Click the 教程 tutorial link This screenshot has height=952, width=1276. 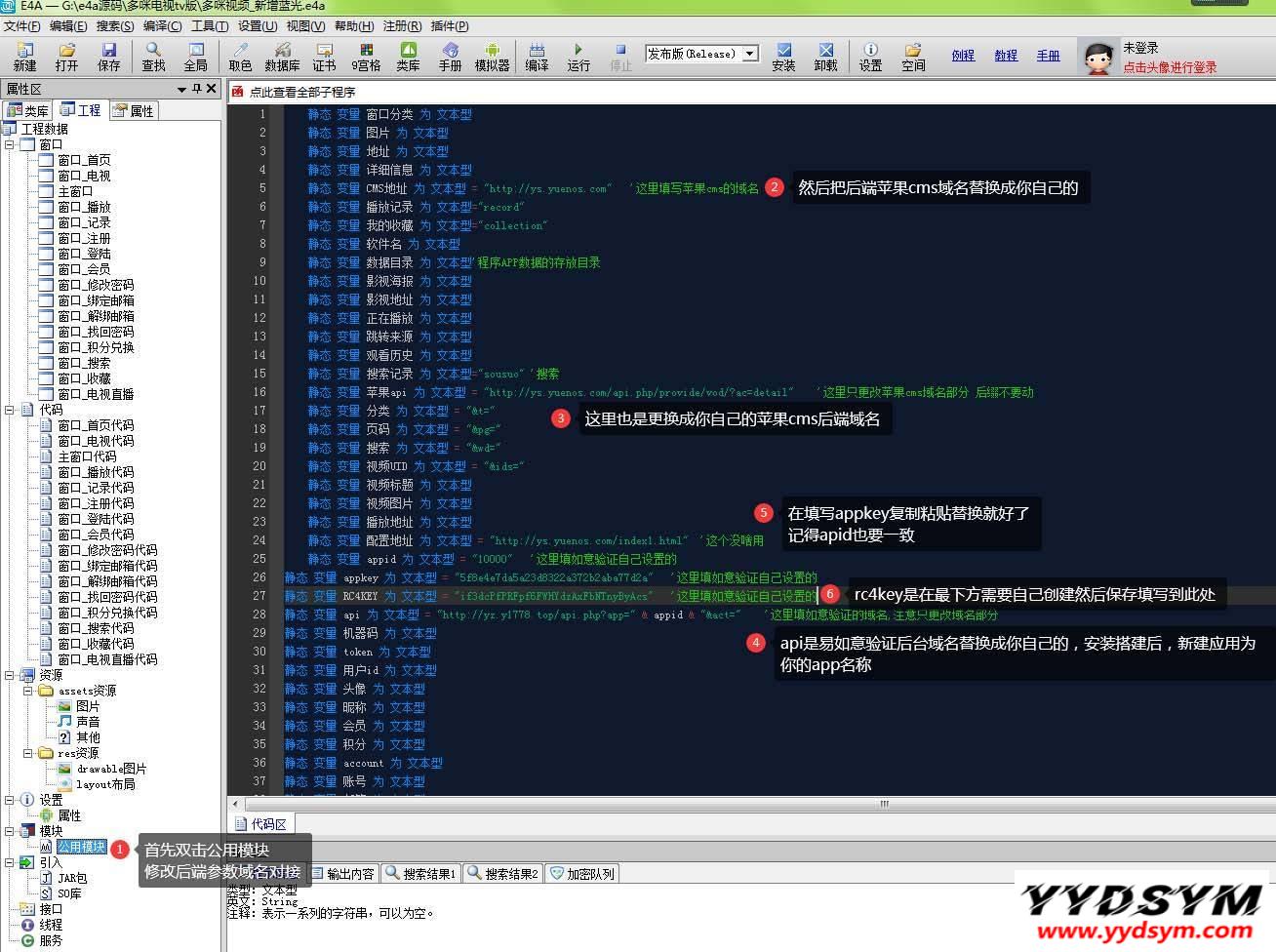pyautogui.click(x=1006, y=56)
